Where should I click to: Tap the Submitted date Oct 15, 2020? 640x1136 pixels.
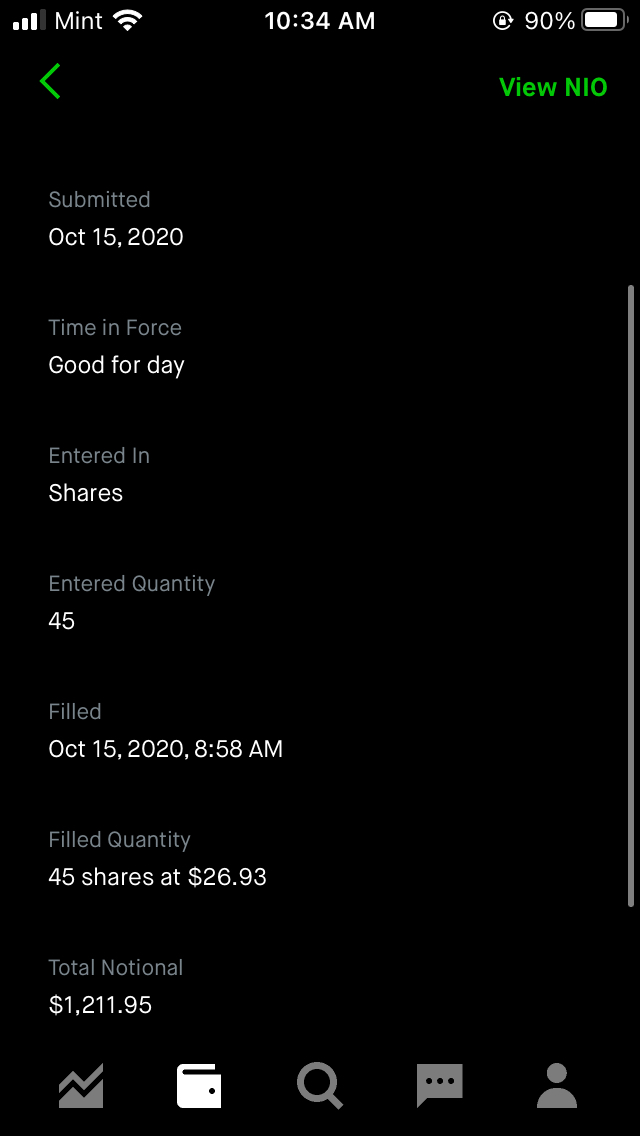[116, 237]
